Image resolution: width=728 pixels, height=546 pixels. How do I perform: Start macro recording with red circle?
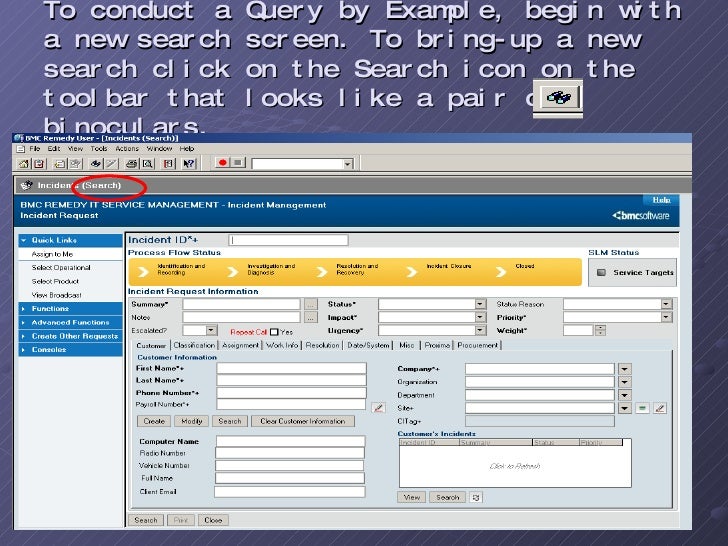(x=223, y=162)
